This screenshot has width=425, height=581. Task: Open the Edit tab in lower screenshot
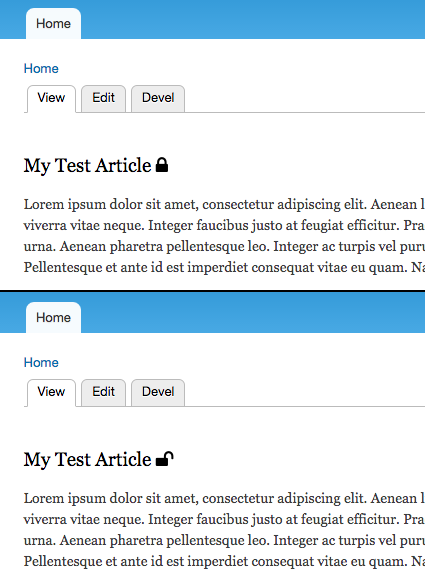click(103, 392)
